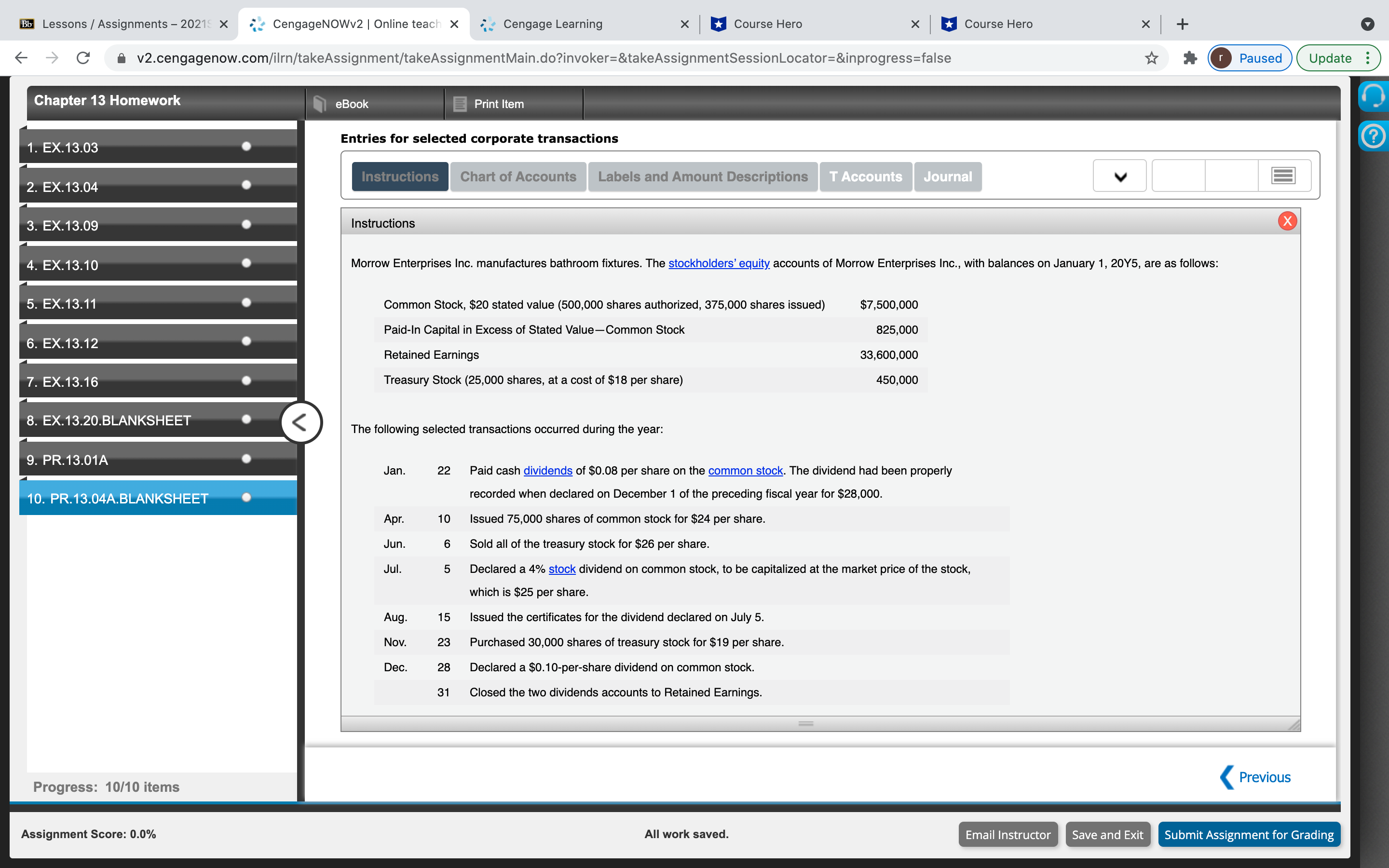Open the eBook icon button
This screenshot has height=868, width=1389.
[x=320, y=104]
